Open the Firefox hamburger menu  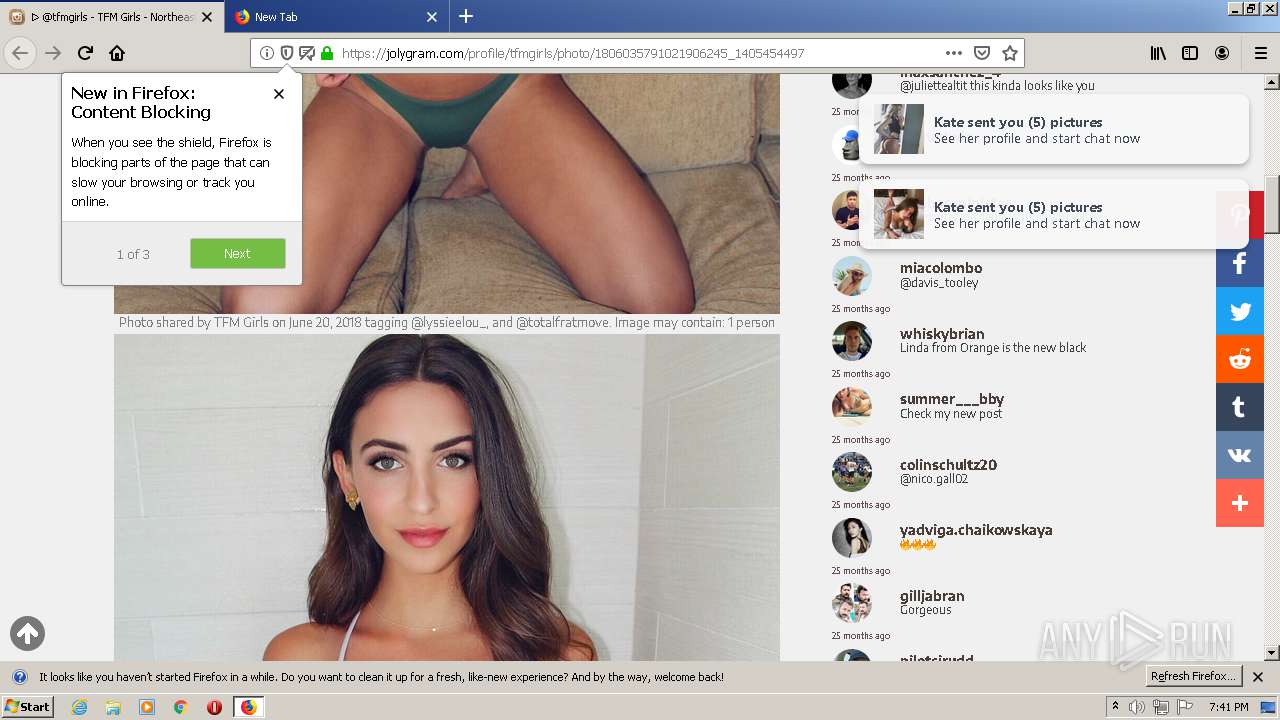click(1261, 53)
